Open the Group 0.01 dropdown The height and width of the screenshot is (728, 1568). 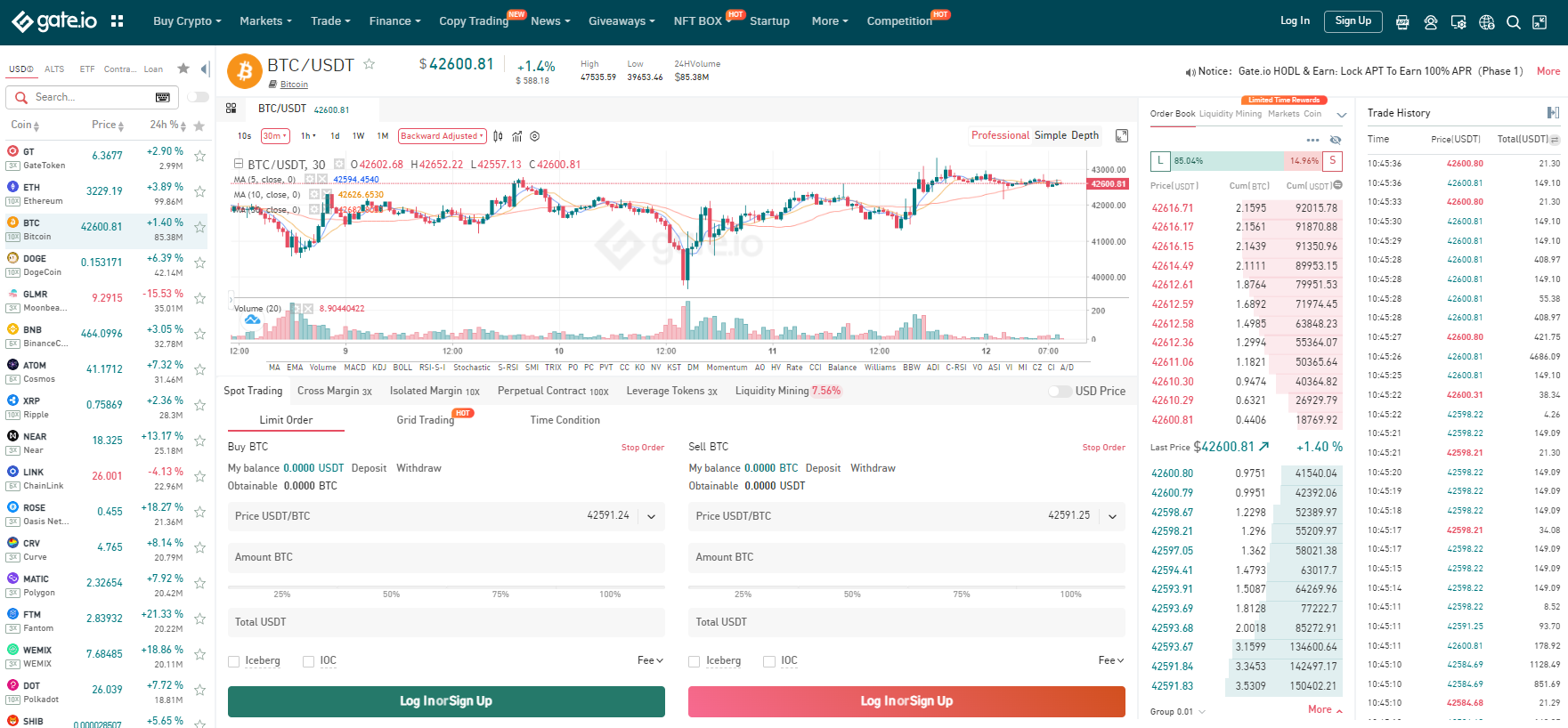tap(1177, 712)
